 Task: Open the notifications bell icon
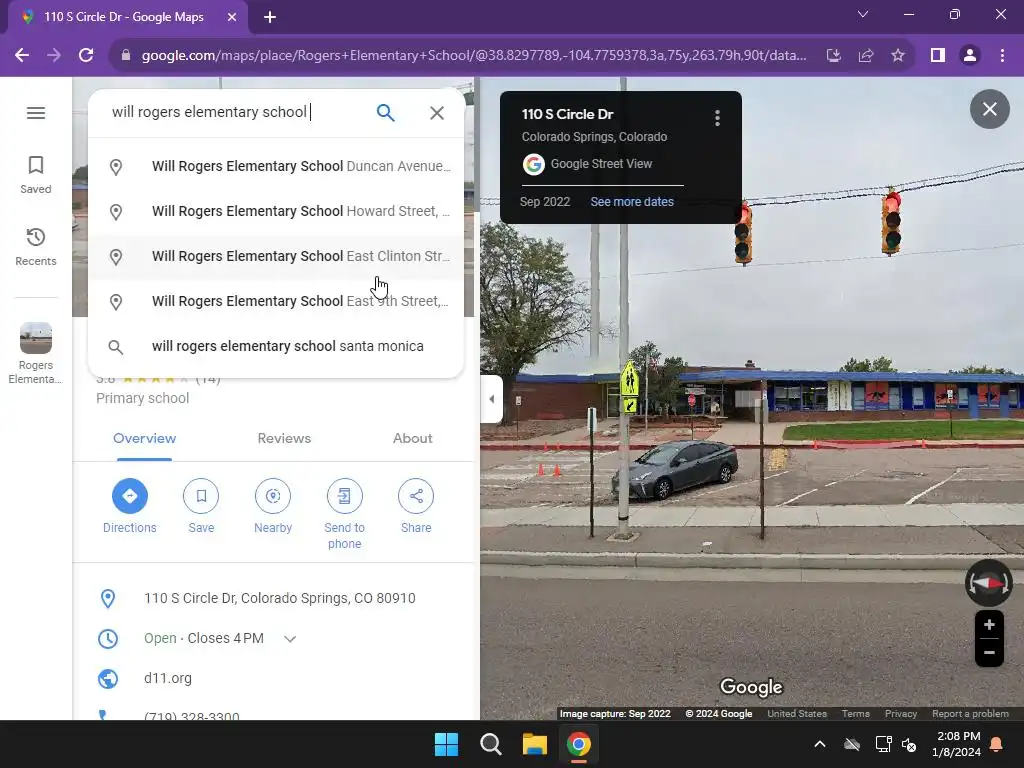[997, 744]
